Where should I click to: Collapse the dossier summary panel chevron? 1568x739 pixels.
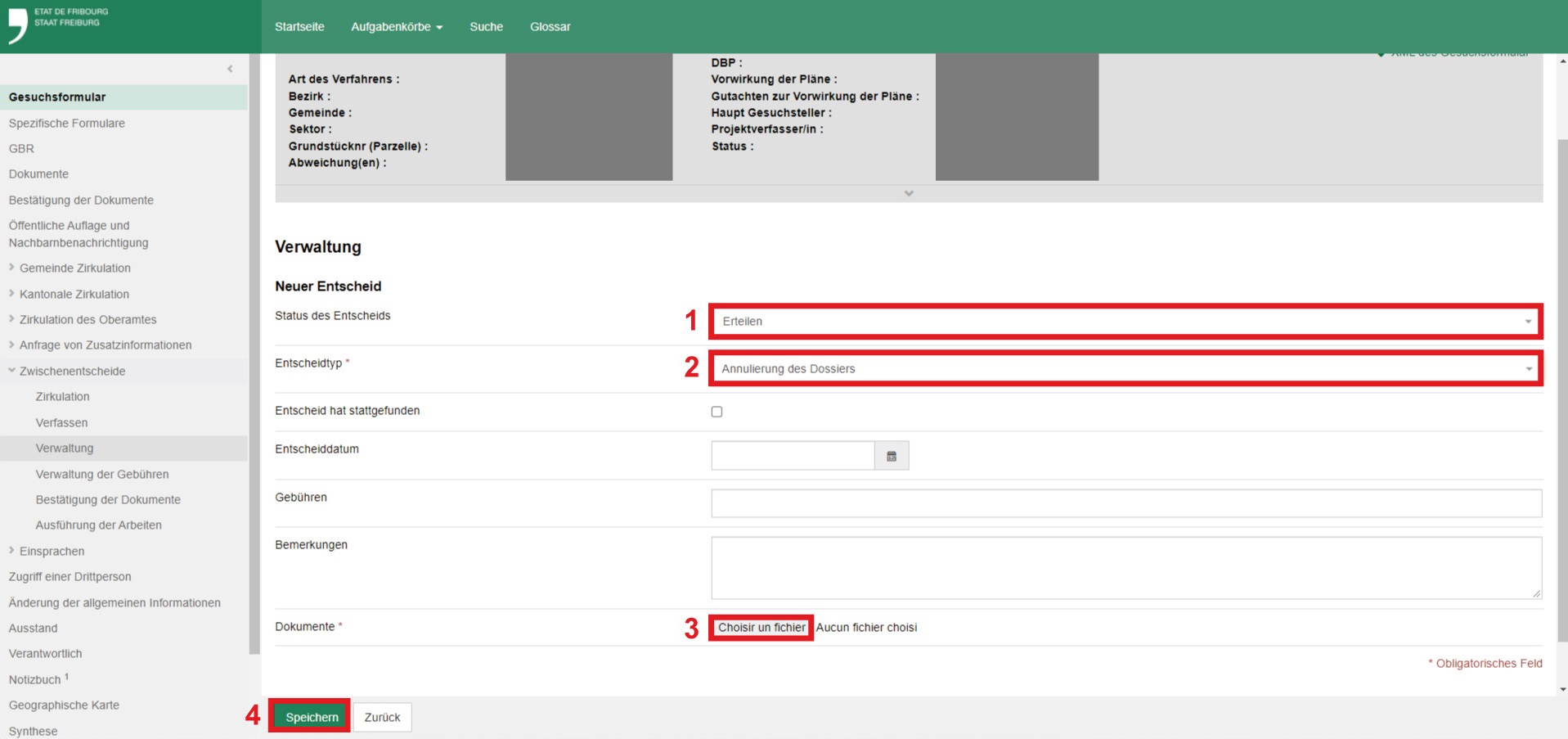(909, 194)
